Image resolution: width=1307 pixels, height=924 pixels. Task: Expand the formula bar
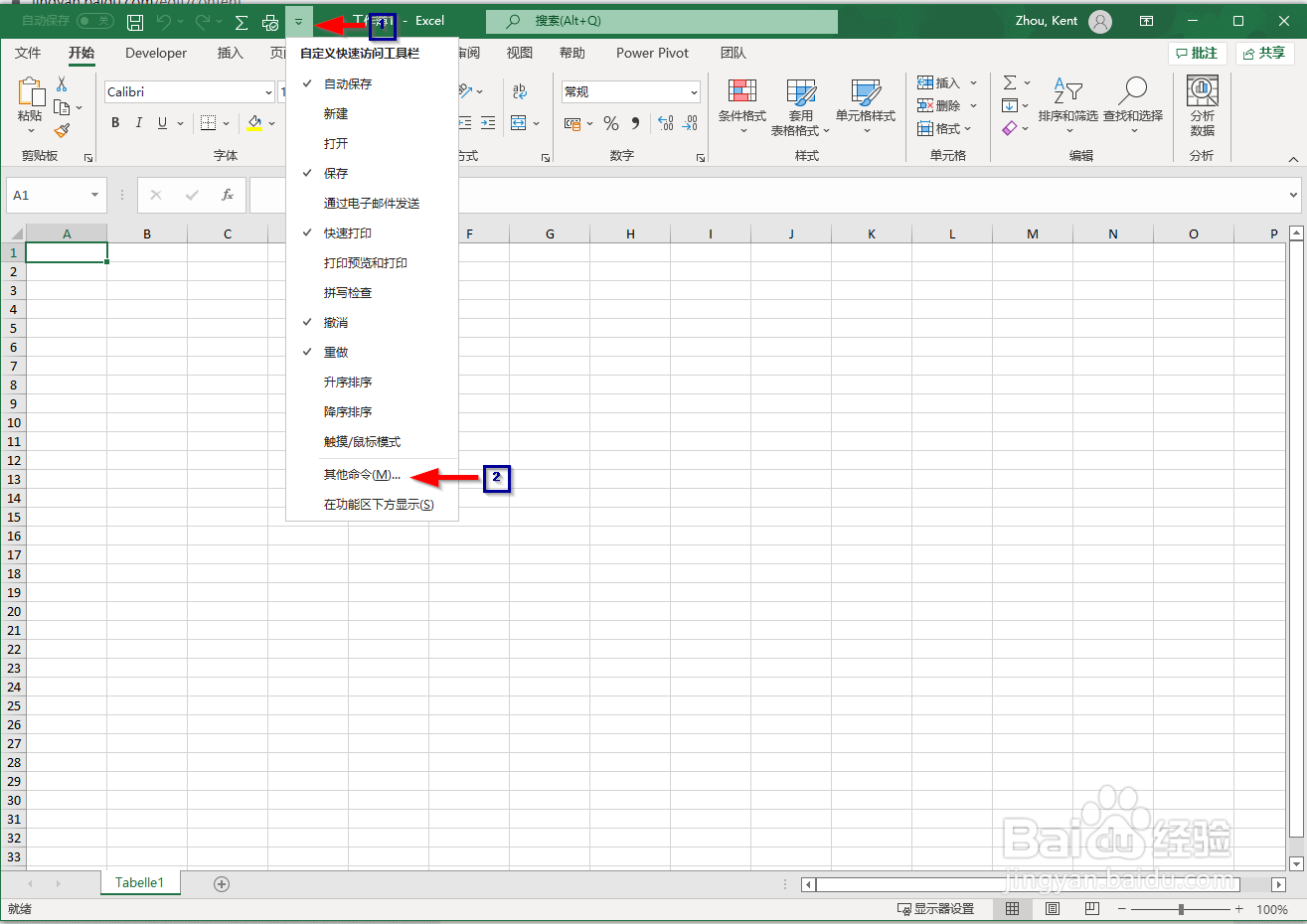coord(1293,195)
